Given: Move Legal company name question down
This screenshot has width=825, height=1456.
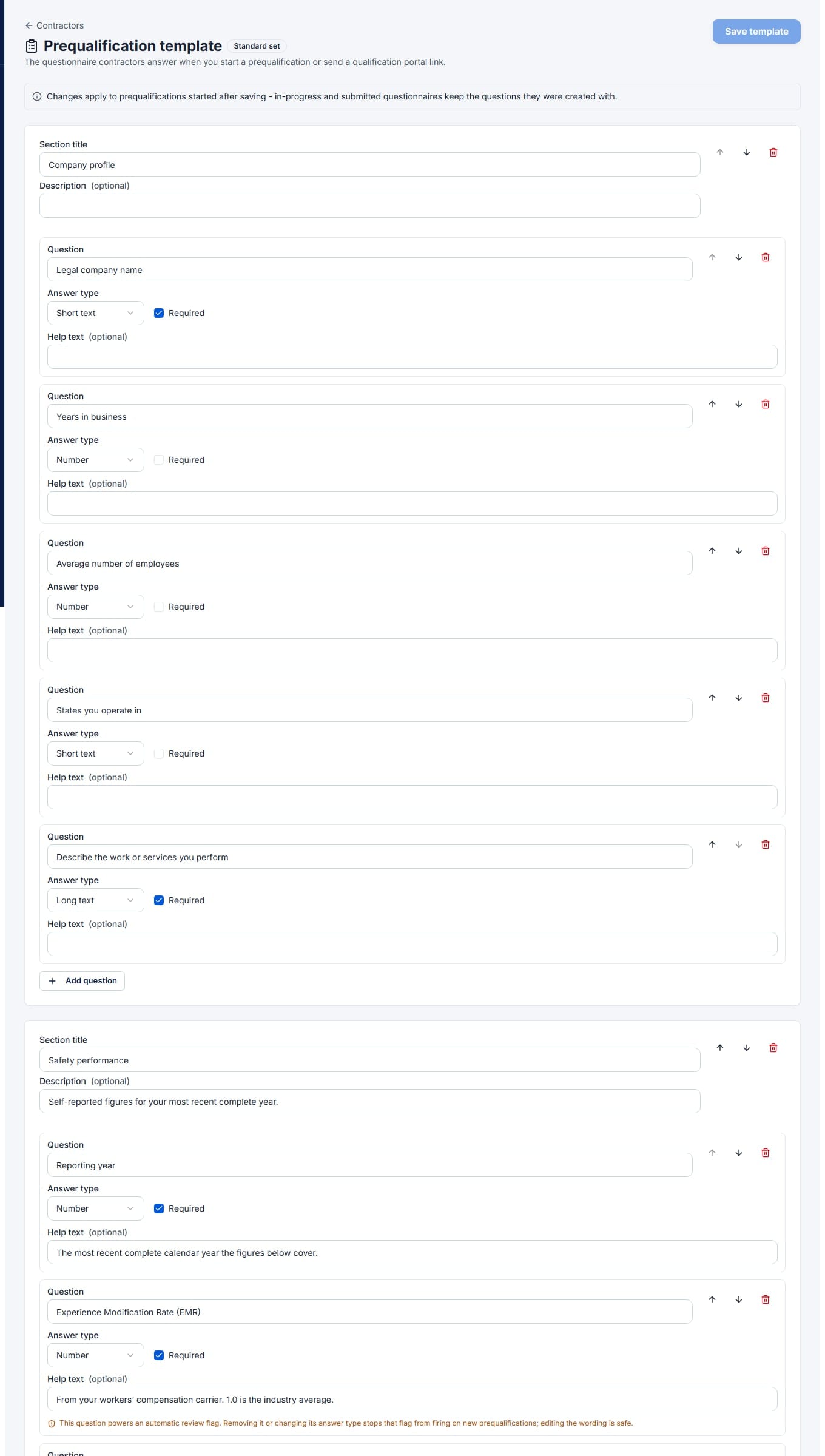Looking at the screenshot, I should (x=739, y=257).
